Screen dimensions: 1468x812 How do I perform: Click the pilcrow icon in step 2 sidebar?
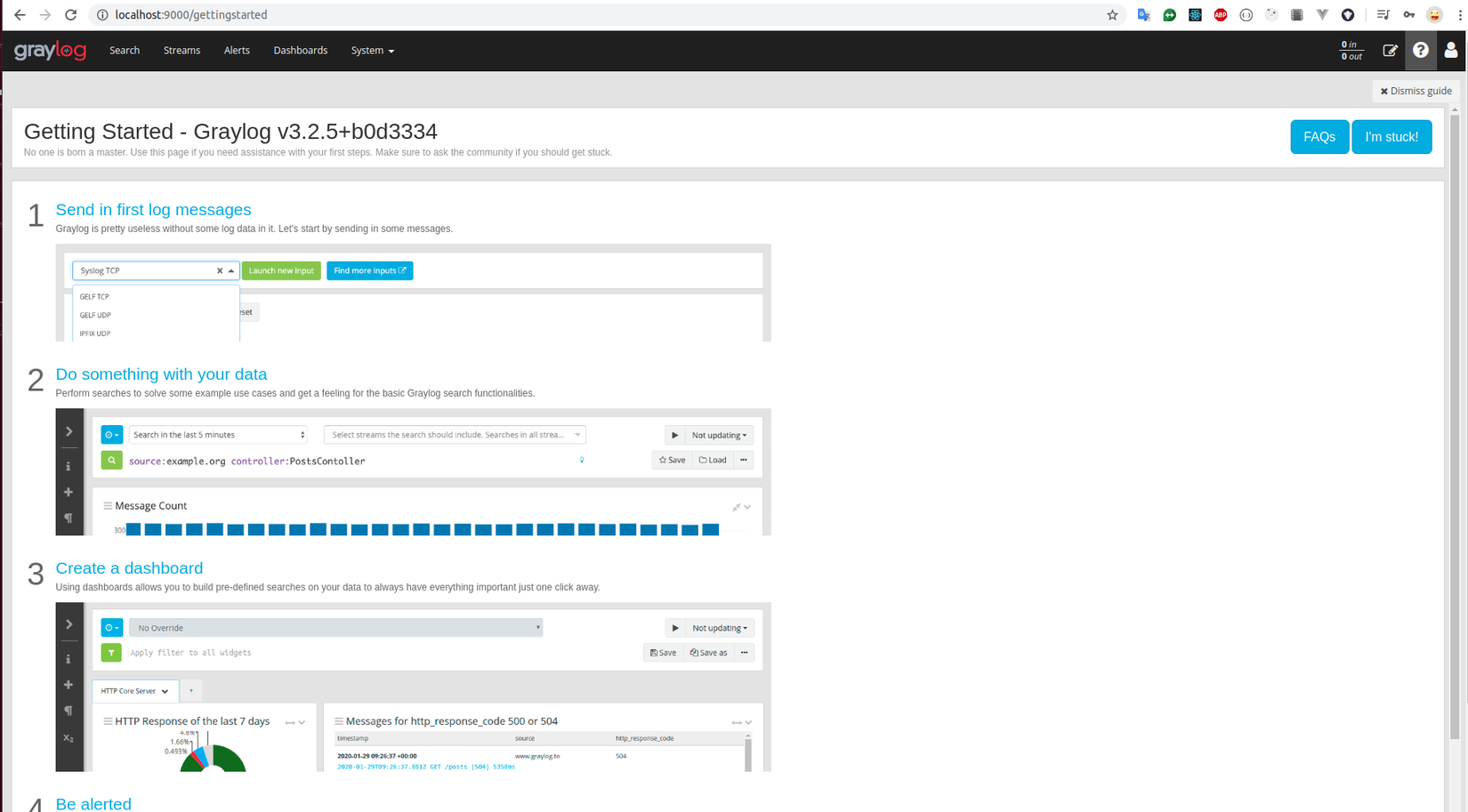point(69,518)
